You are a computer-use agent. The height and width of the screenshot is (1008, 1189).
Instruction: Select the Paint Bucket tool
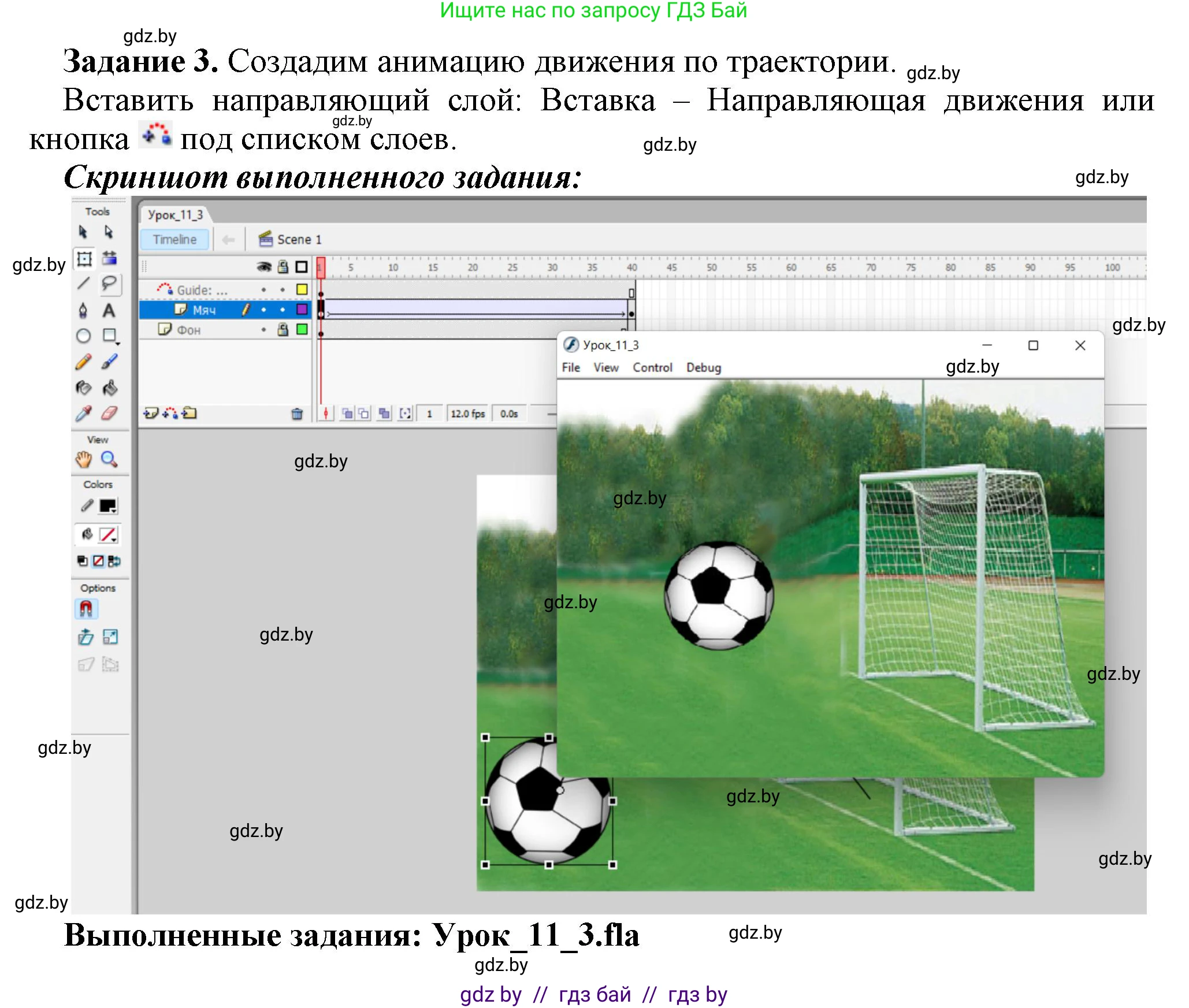110,388
